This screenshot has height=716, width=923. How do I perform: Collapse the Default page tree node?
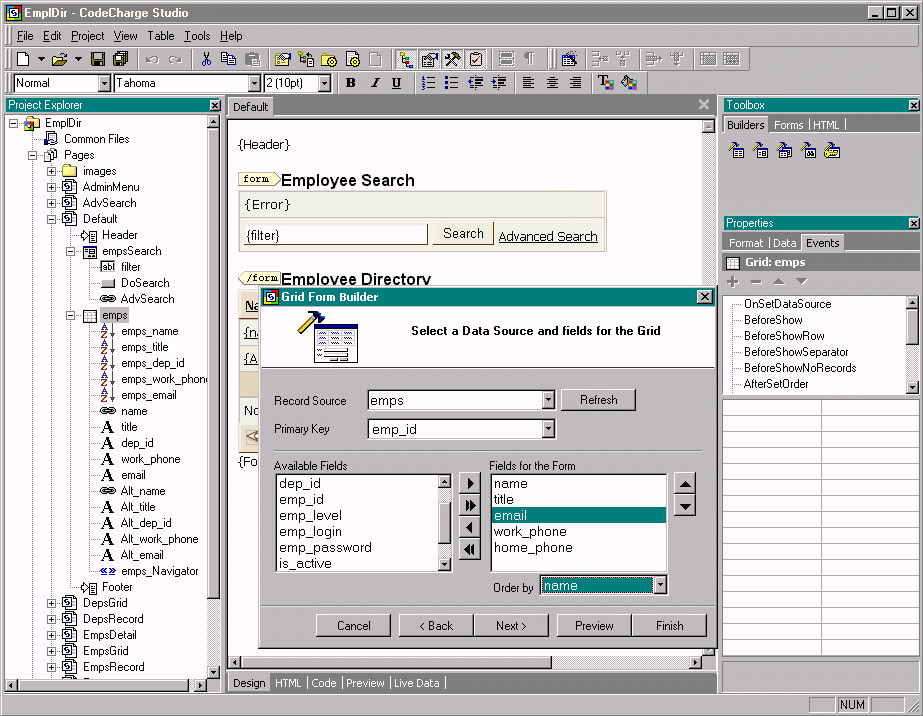(x=52, y=219)
